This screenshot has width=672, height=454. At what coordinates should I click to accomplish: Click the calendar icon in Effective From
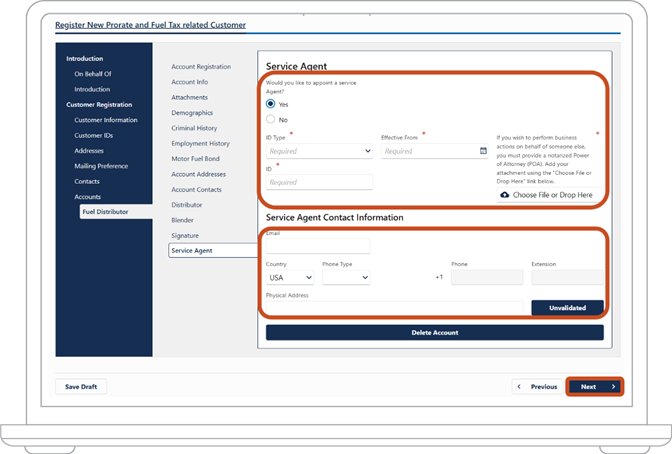click(483, 151)
